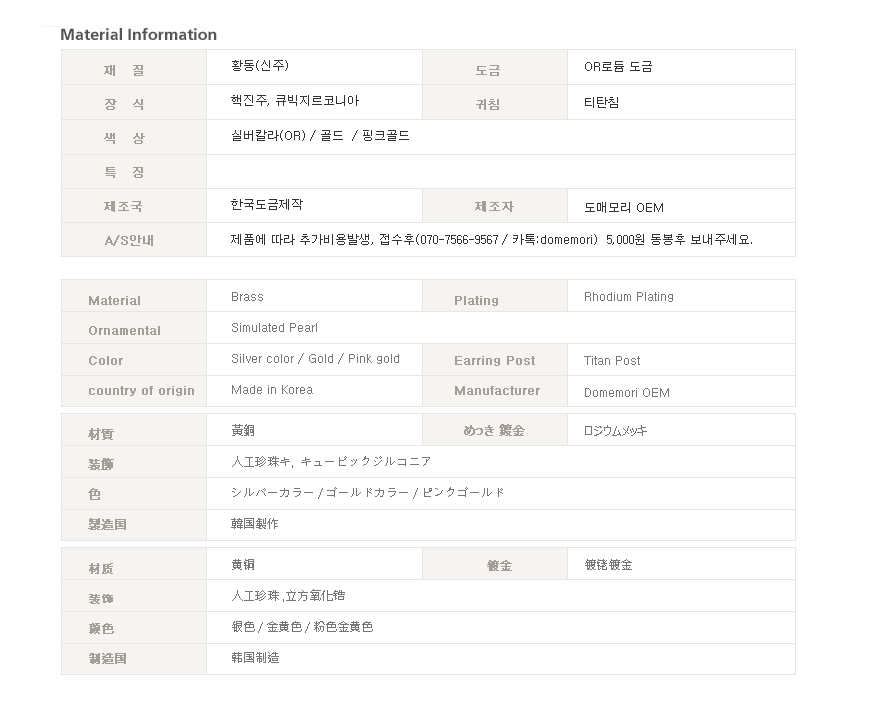872x704 pixels.
Task: Click the Japanese キュービックジルコニア decoration text
Action: [365, 462]
